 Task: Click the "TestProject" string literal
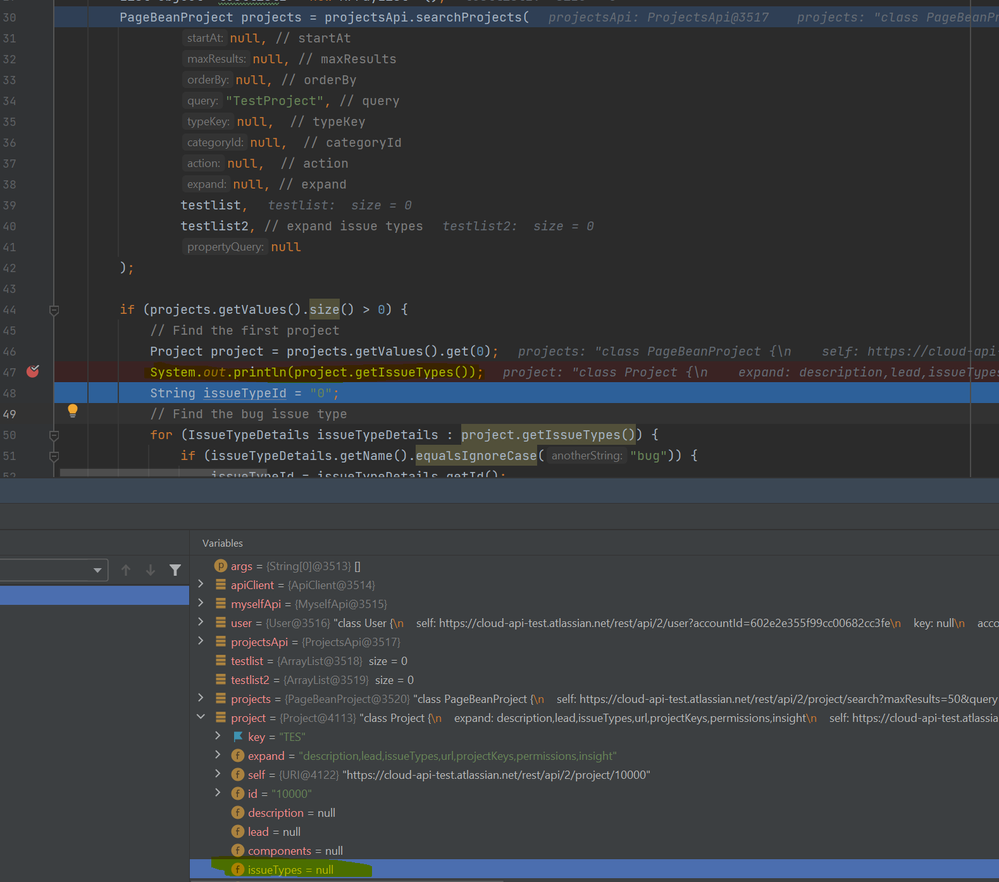tap(275, 101)
